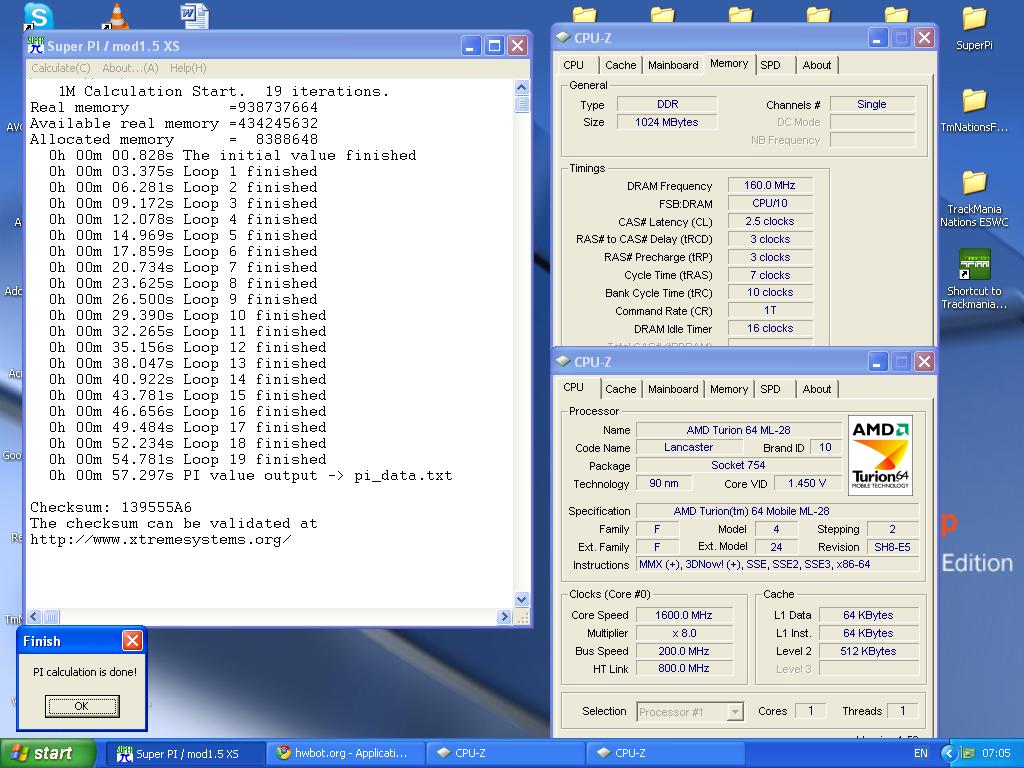Click the Core VID 1.450 V value
The width and height of the screenshot is (1024, 768).
coord(807,483)
